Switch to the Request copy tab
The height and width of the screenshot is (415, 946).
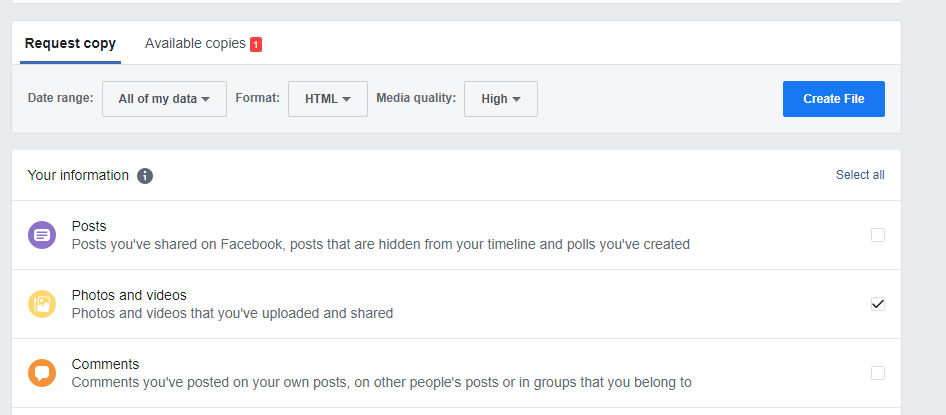[x=70, y=44]
